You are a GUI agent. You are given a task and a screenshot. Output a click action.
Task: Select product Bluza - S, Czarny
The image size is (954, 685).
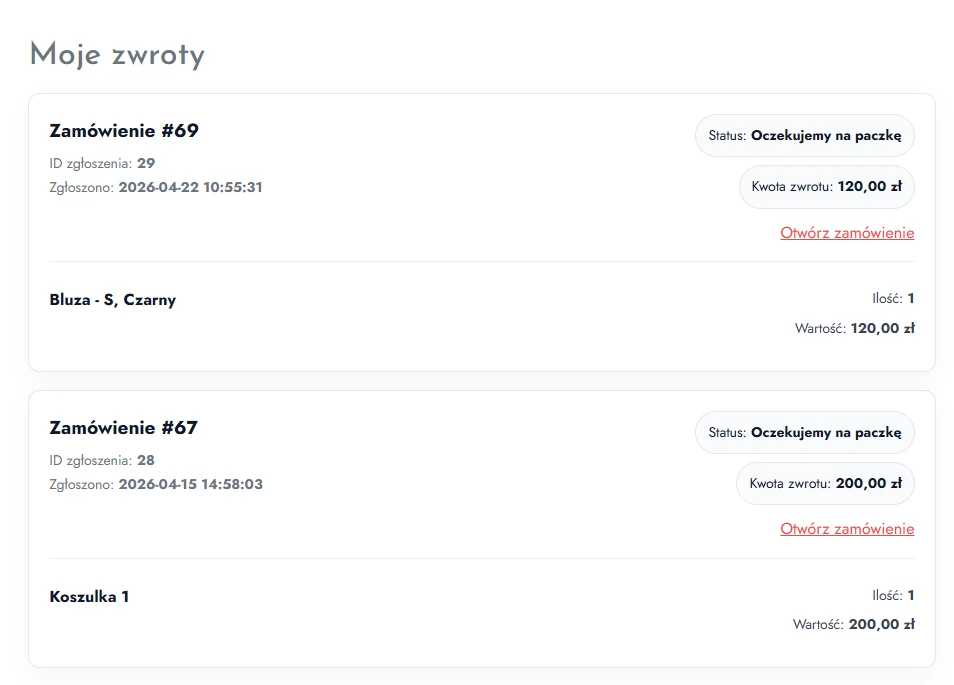[x=113, y=300]
